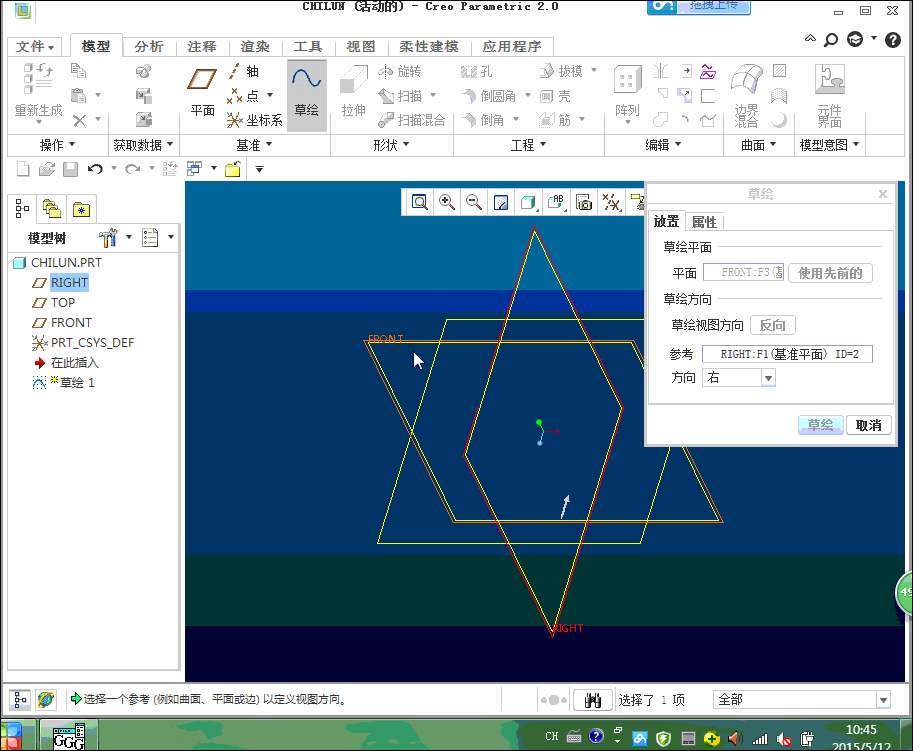Switch to the 柔性建模 ribbon tab

[429, 47]
